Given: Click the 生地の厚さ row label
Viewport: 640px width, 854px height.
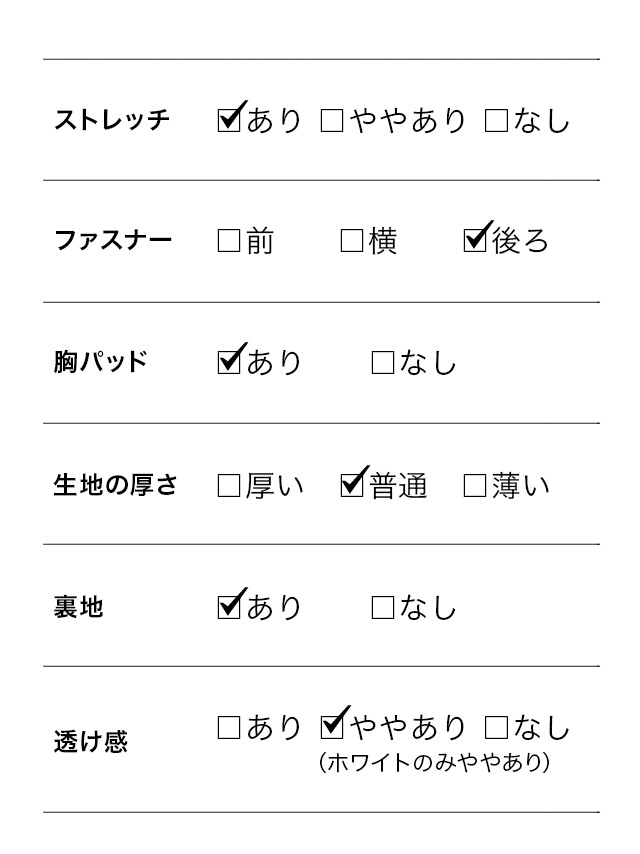Looking at the screenshot, I should point(115,486).
